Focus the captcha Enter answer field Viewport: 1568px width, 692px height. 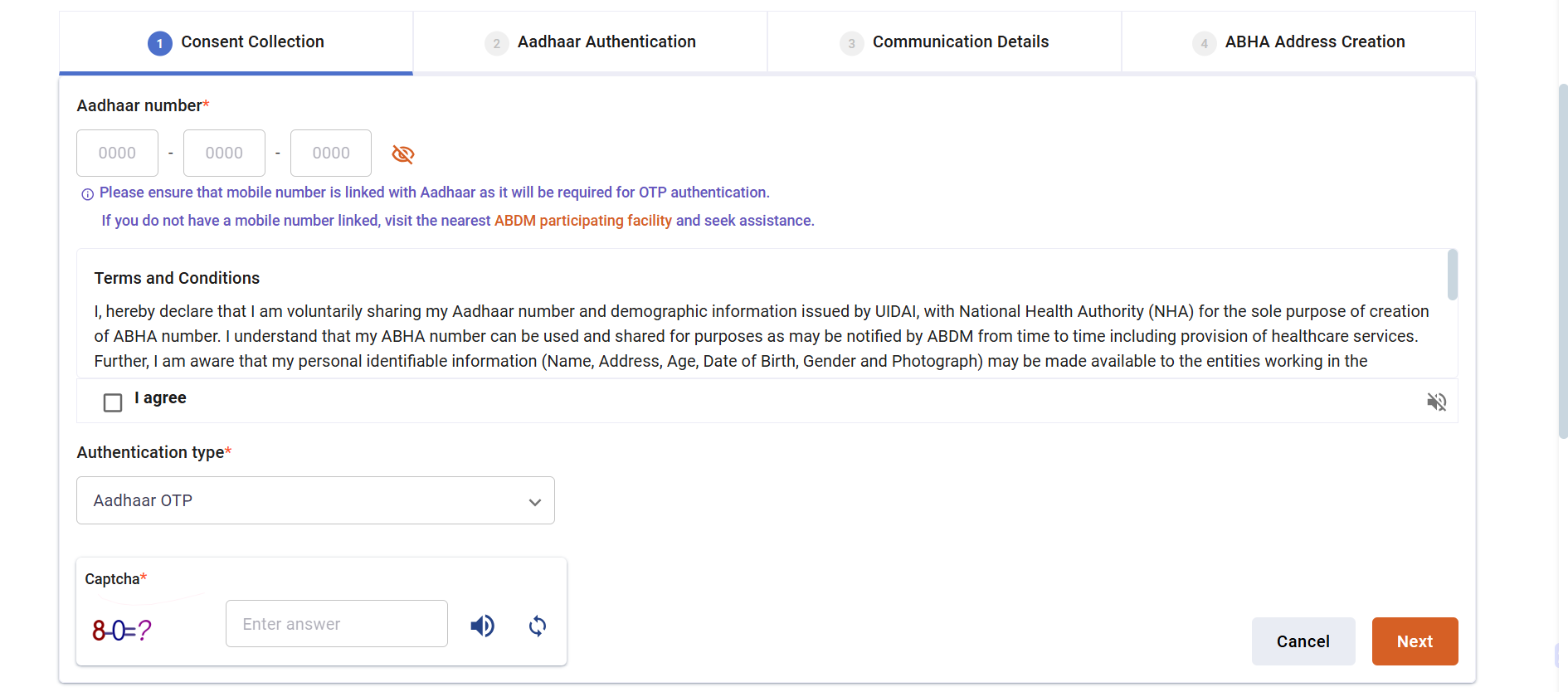pyautogui.click(x=336, y=624)
